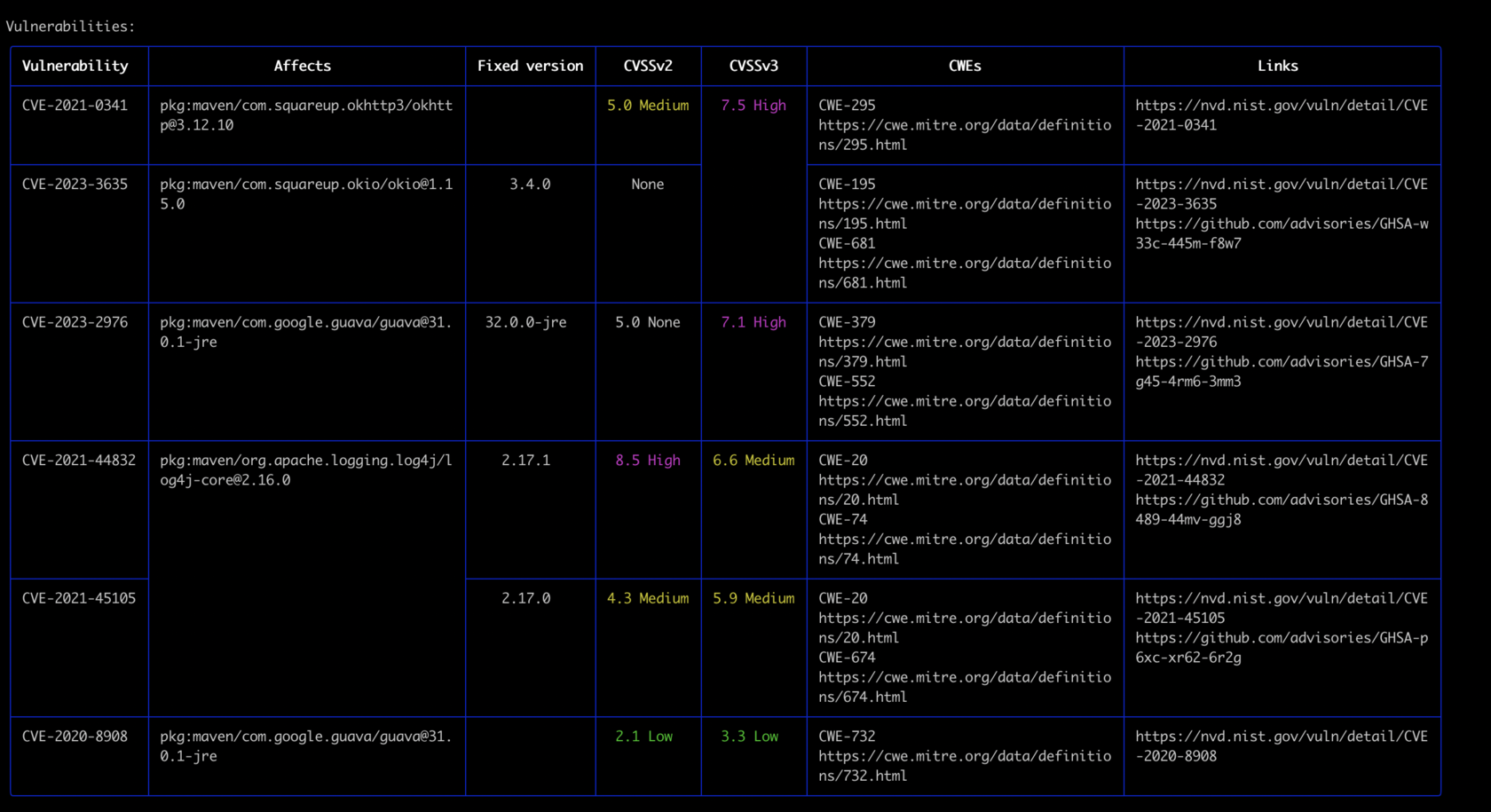
Task: Click the CVSSv2 column header
Action: point(648,66)
